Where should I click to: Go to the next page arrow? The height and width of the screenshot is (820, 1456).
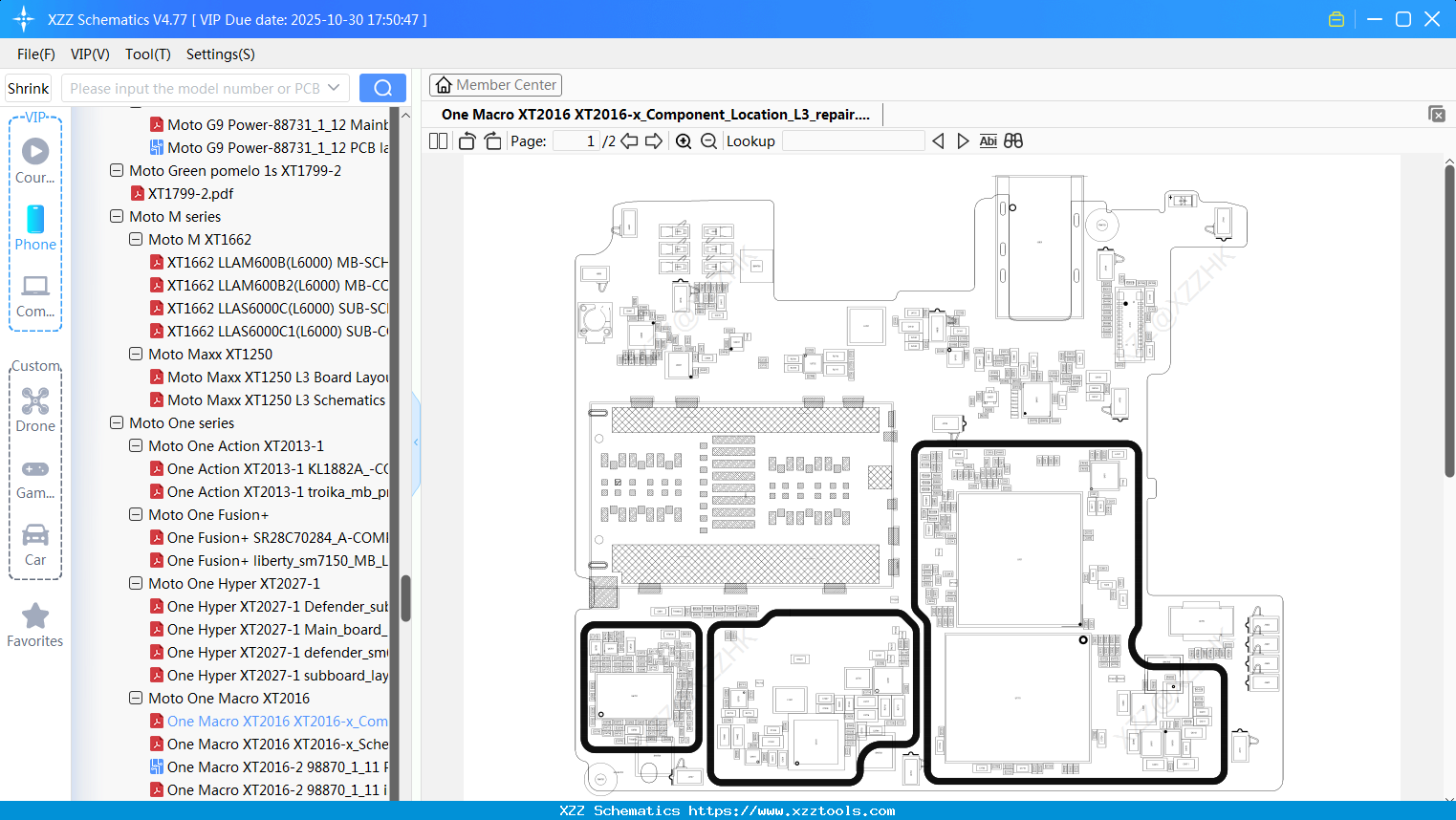click(x=654, y=141)
